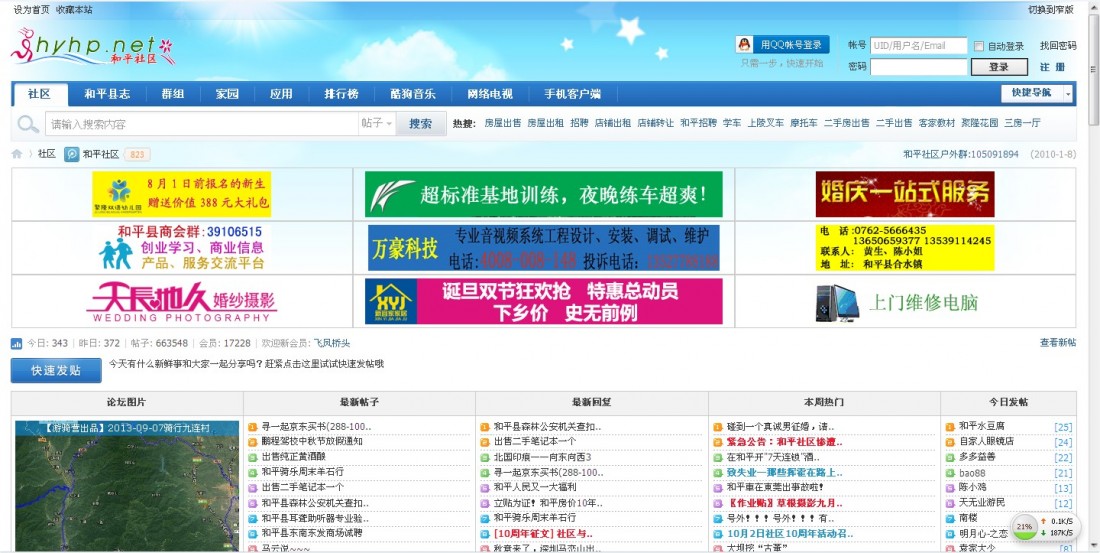Open the 家园 navigation tab

click(x=227, y=94)
